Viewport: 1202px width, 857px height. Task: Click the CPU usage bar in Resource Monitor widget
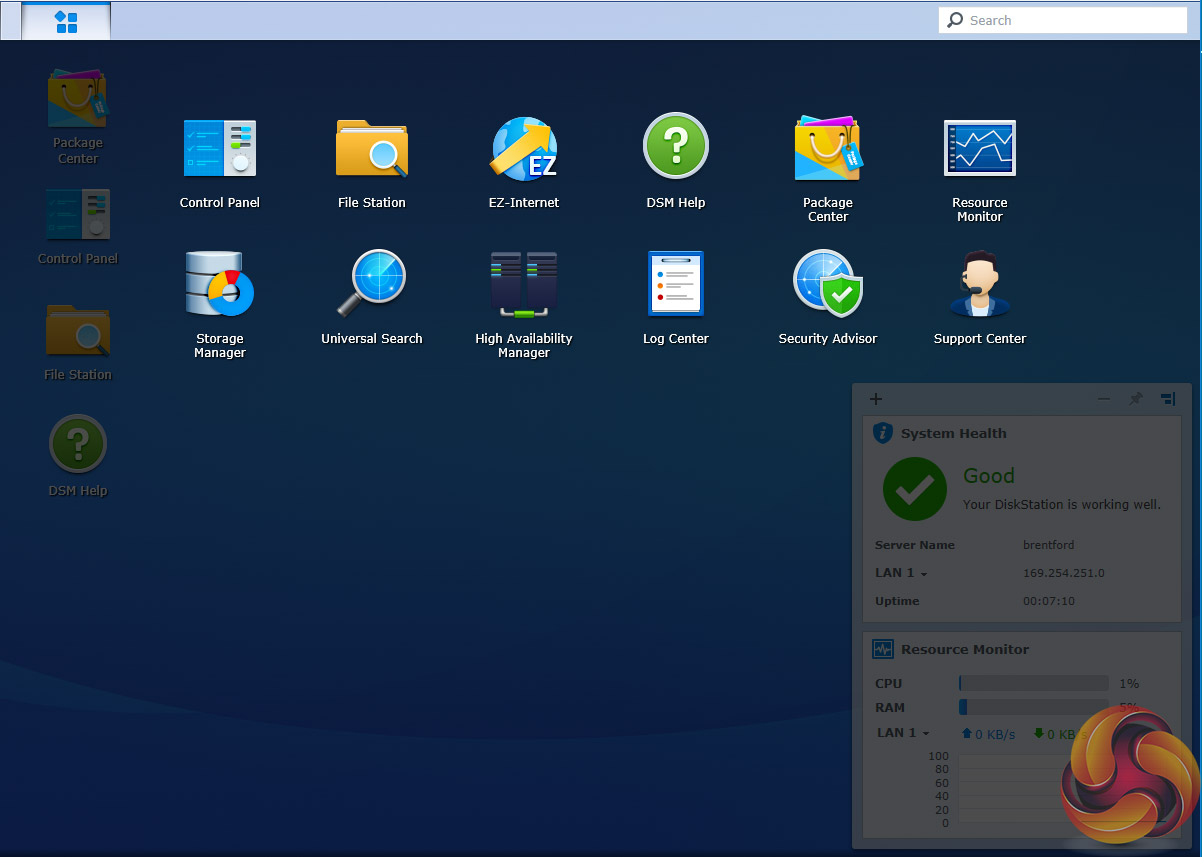[x=1033, y=684]
